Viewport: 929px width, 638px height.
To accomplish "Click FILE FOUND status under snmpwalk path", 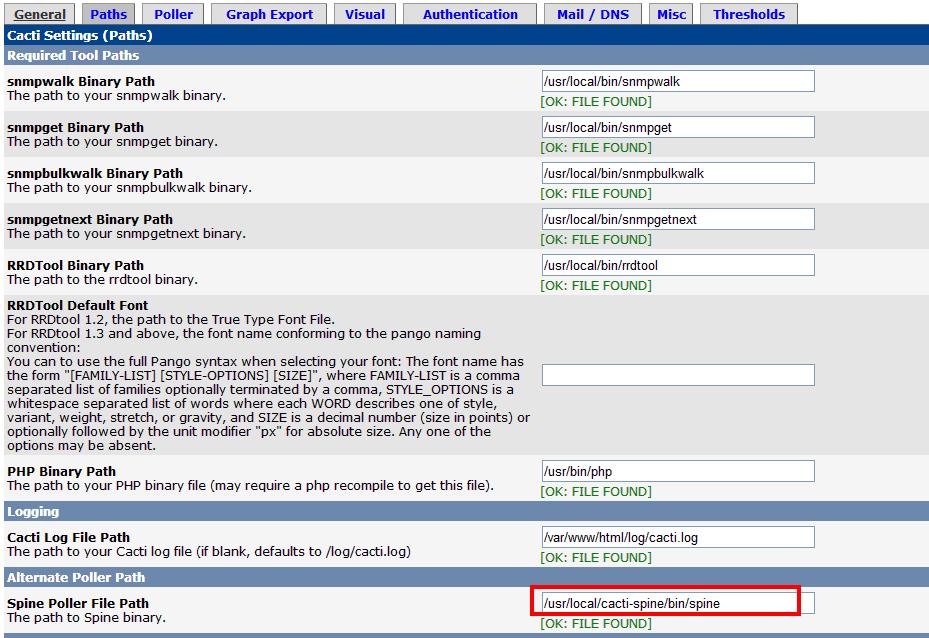I will [596, 101].
